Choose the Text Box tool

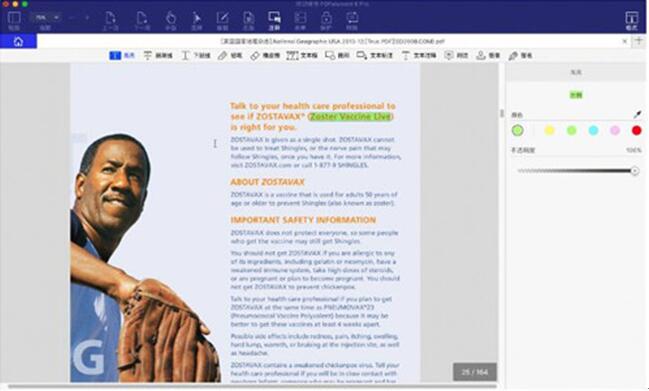pos(302,55)
